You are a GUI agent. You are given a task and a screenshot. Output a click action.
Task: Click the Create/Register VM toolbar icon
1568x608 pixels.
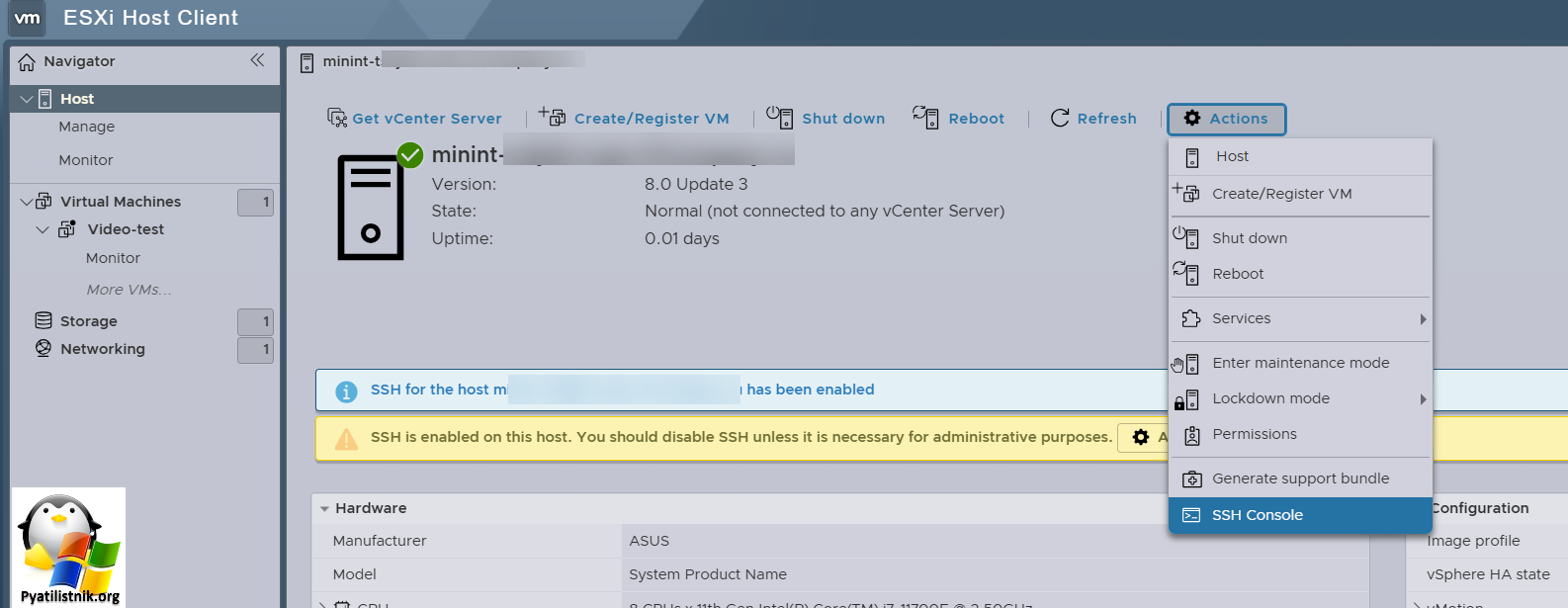[552, 117]
